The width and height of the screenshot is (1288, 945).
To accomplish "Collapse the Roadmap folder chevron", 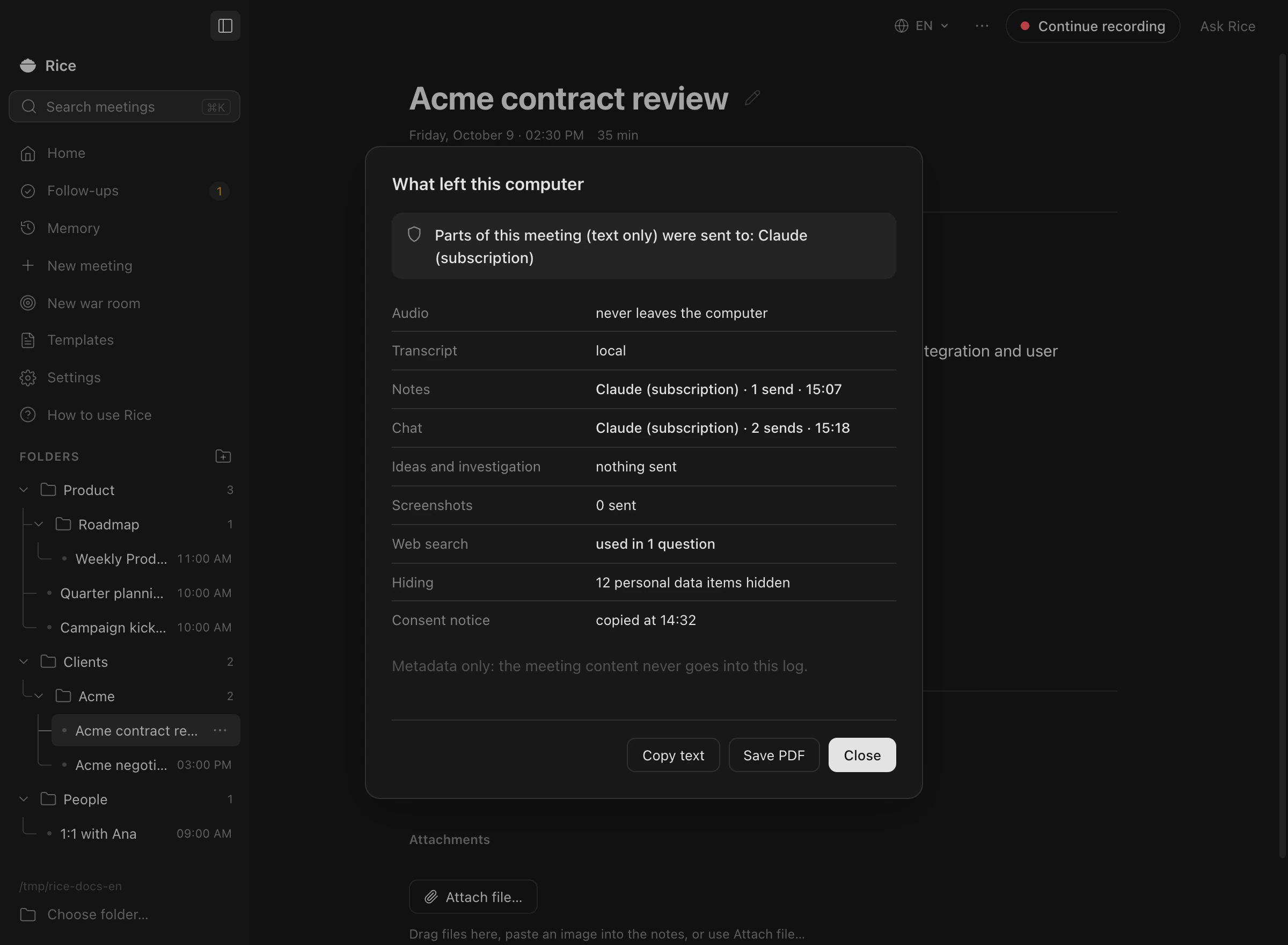I will 39,524.
